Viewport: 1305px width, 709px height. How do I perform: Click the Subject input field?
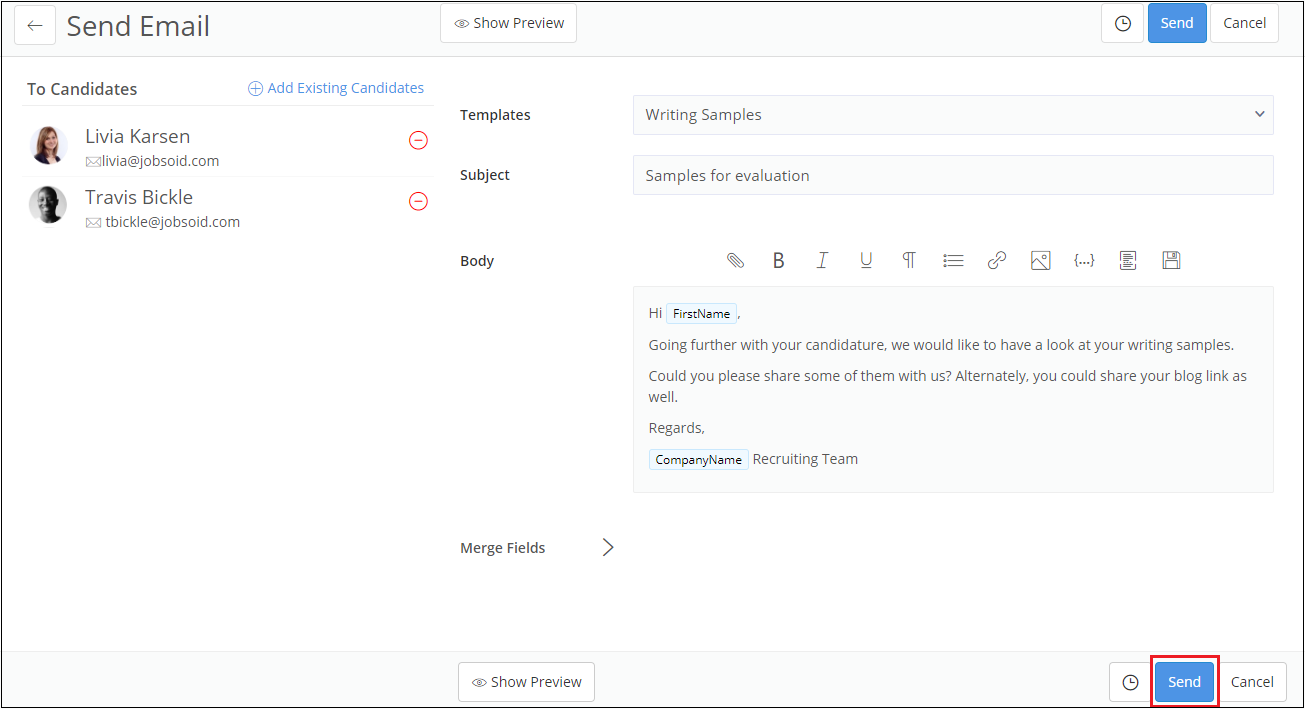tap(953, 175)
